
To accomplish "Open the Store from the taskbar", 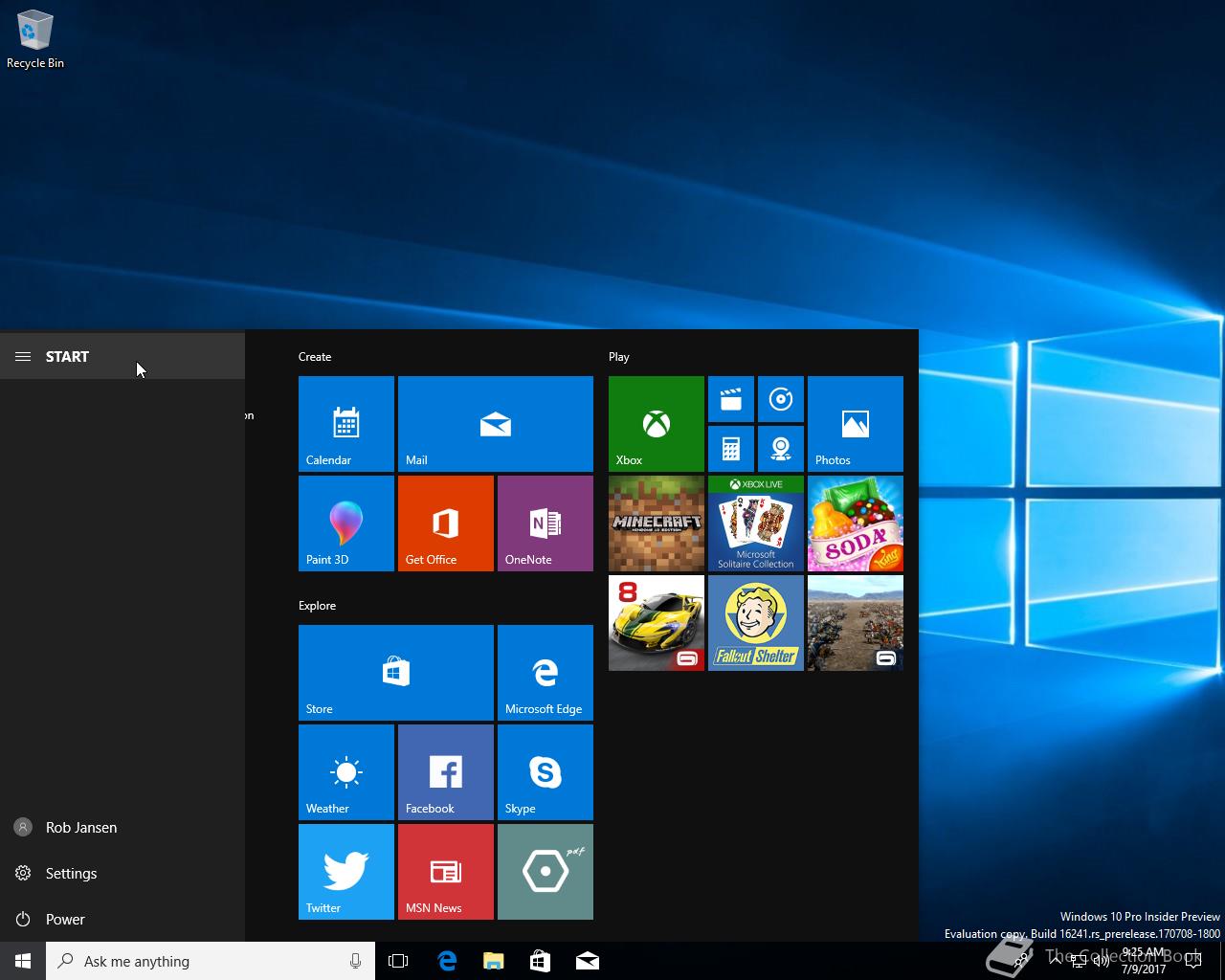I will point(540,961).
